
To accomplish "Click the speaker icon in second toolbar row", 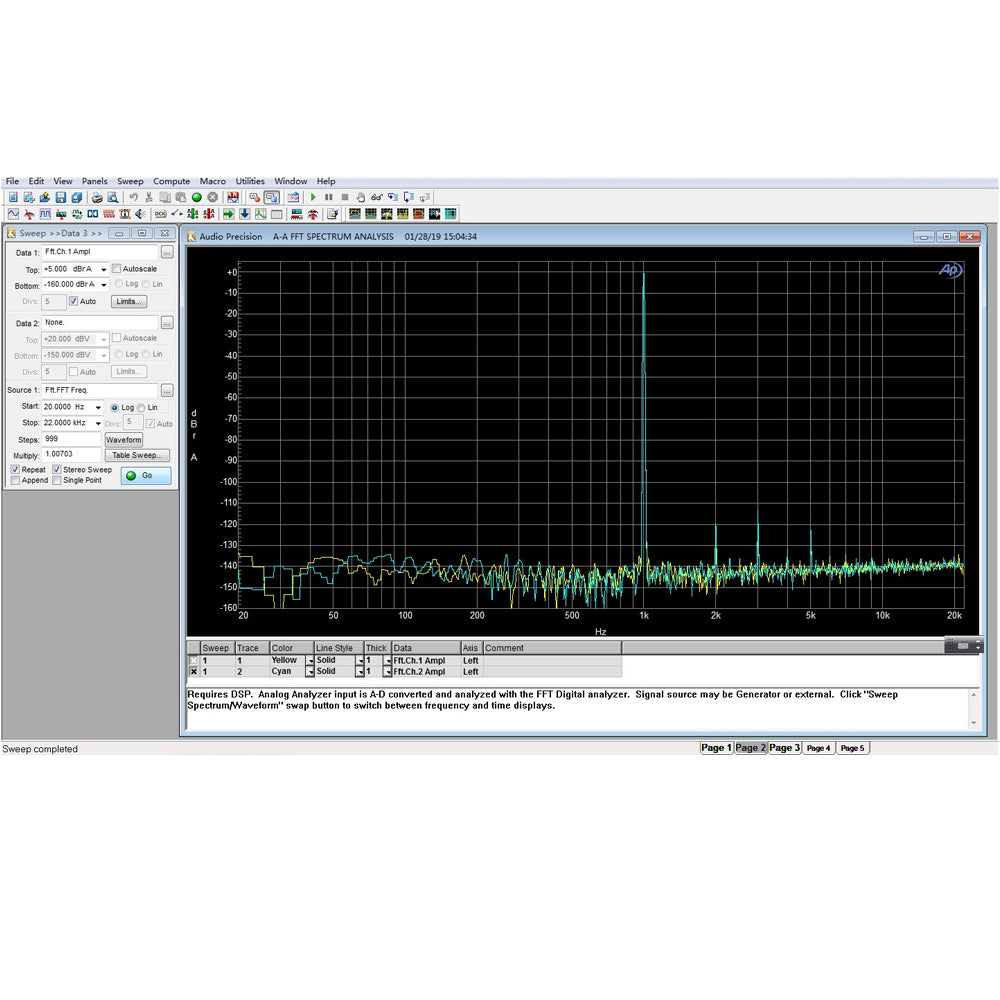I will point(140,214).
